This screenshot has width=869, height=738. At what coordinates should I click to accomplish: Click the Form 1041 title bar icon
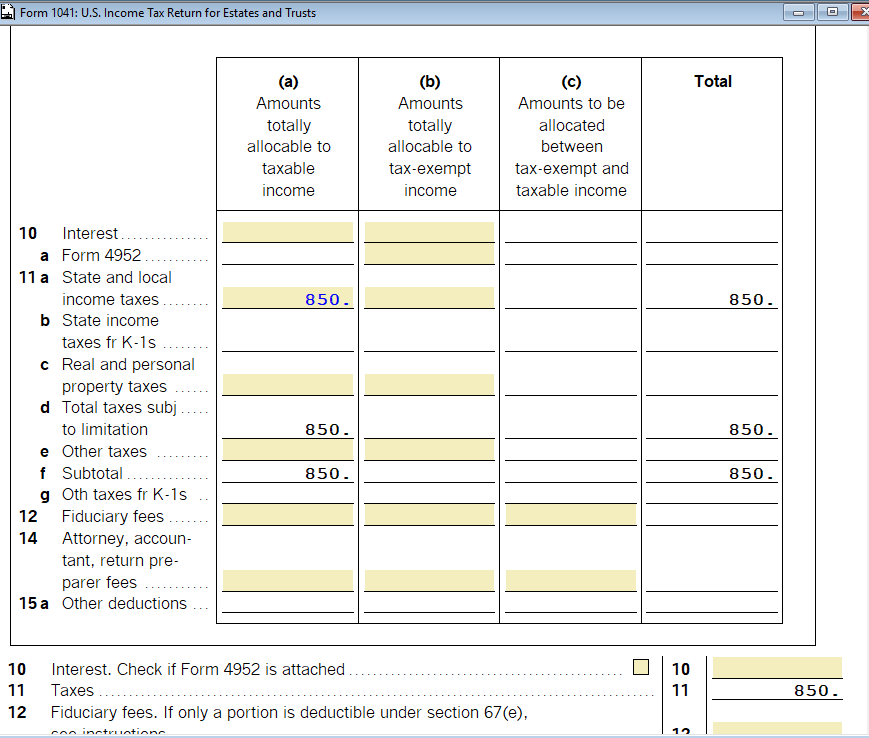(x=8, y=13)
